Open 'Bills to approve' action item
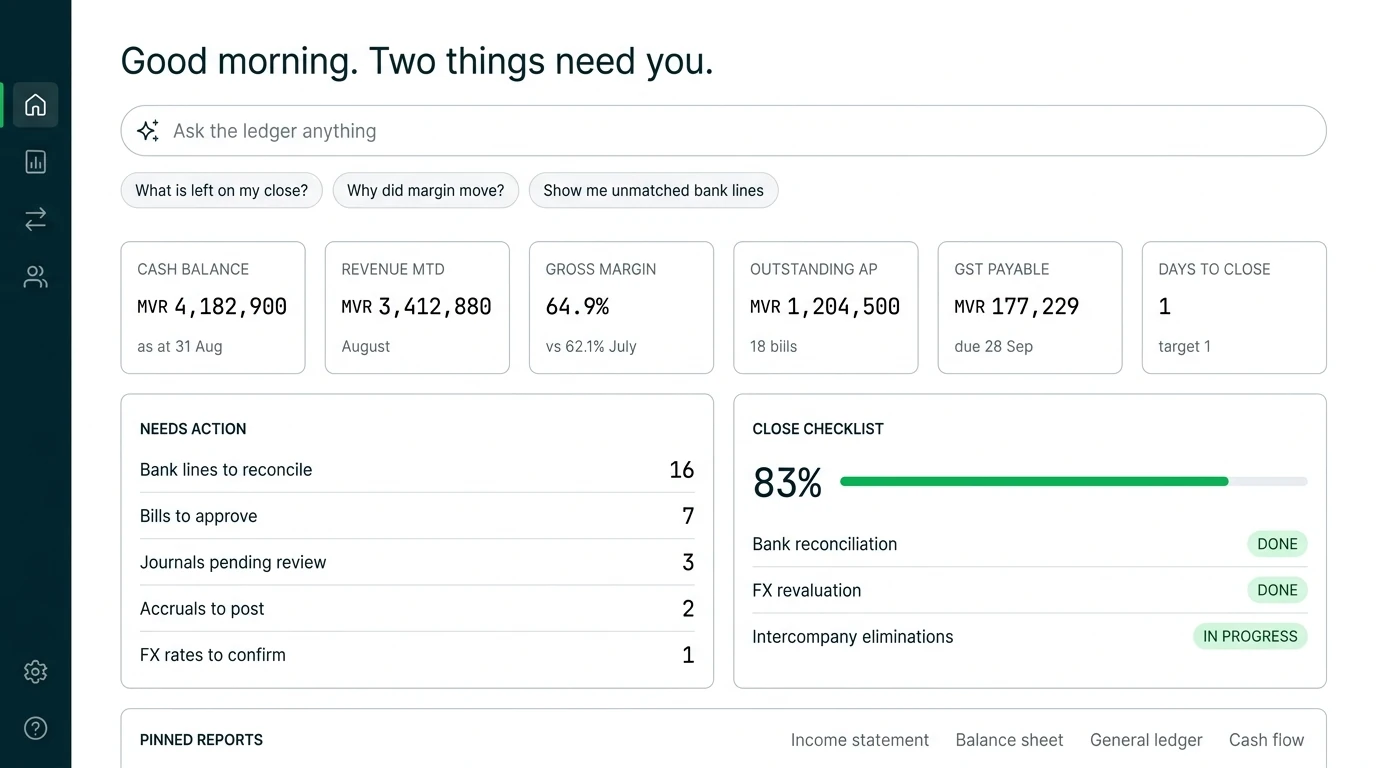This screenshot has height=768, width=1376. [x=417, y=516]
